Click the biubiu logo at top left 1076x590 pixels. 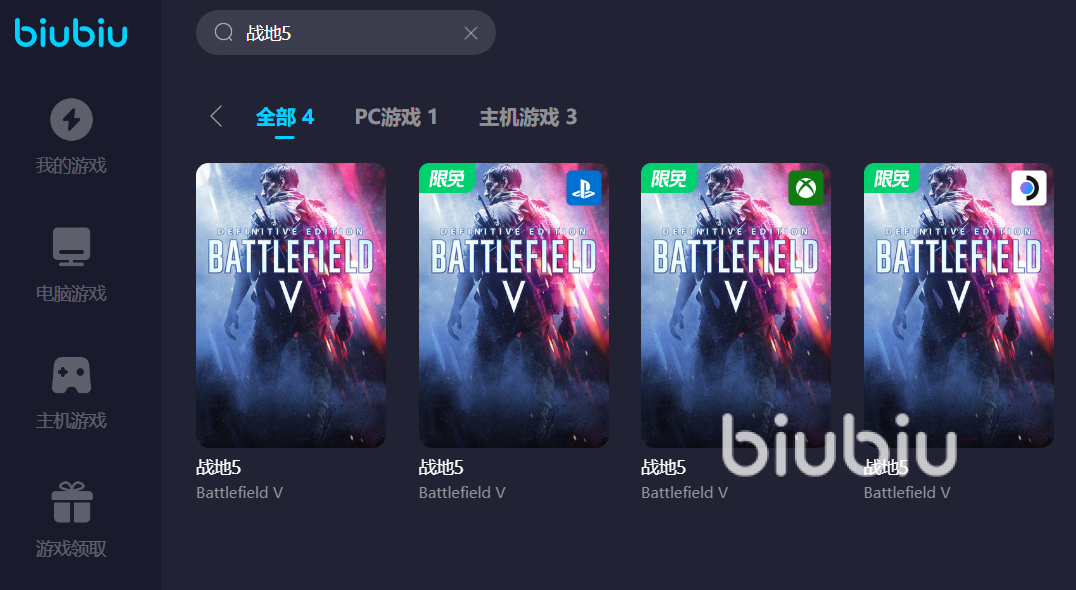tap(71, 32)
